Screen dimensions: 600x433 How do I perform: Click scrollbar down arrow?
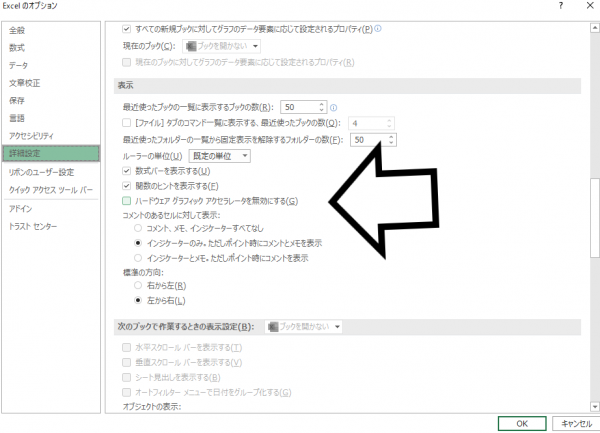click(595, 407)
